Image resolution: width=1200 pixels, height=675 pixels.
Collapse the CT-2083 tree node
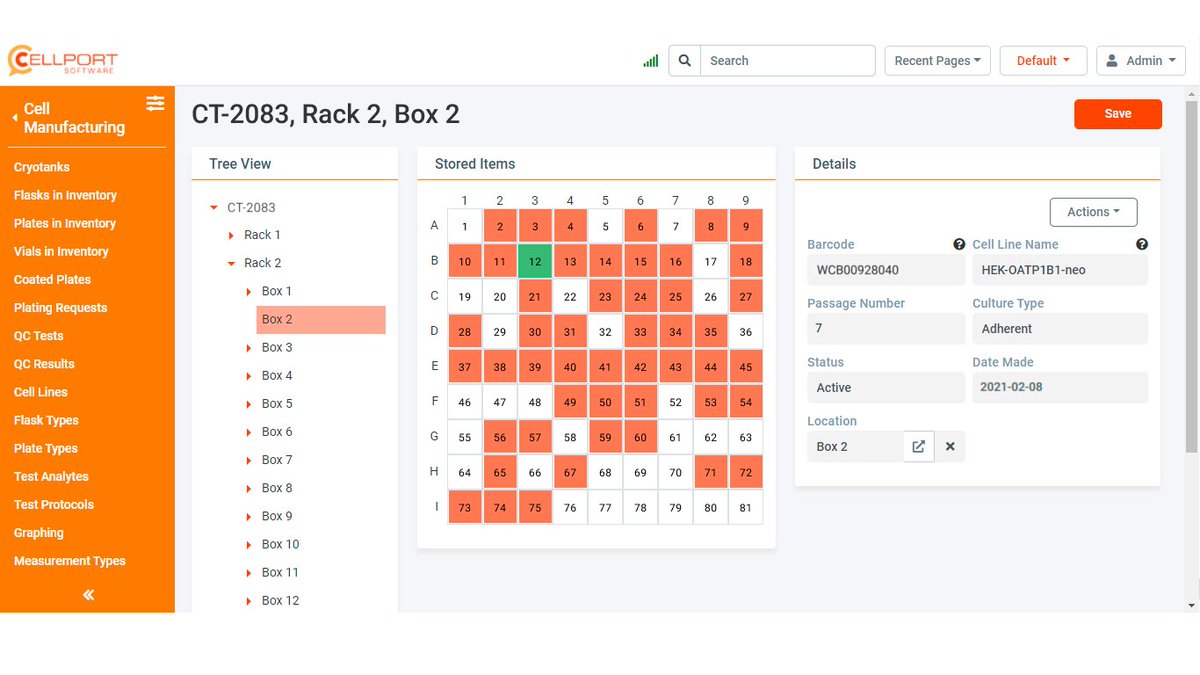click(212, 207)
